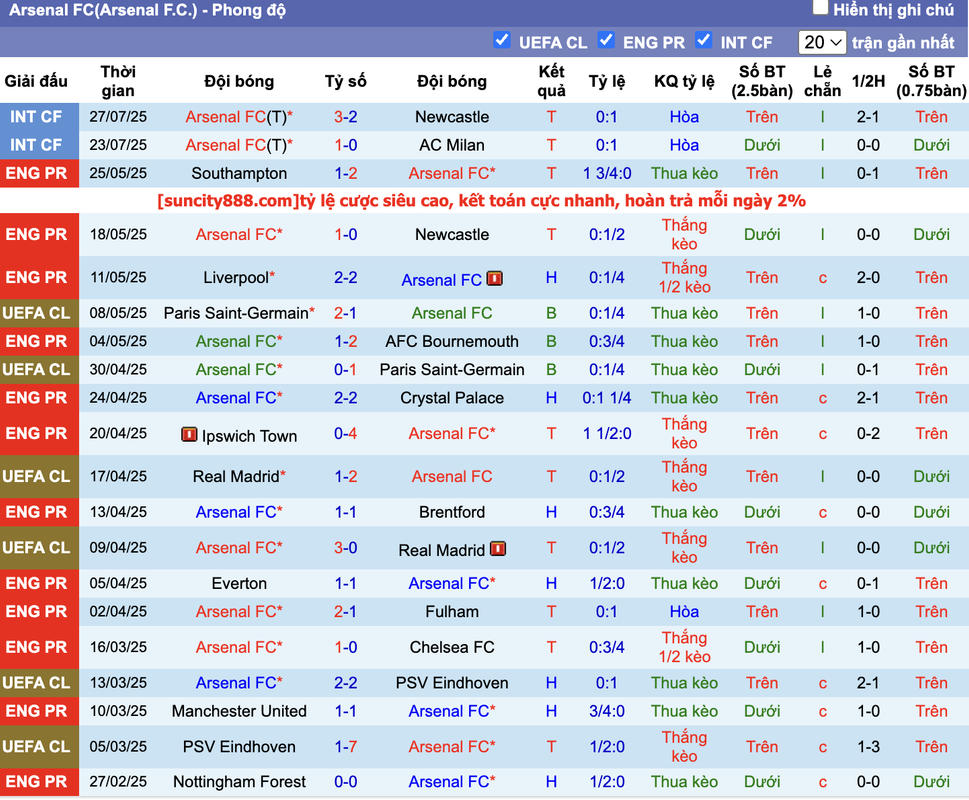Open the Manchester United team link
969x800 pixels.
[239, 712]
